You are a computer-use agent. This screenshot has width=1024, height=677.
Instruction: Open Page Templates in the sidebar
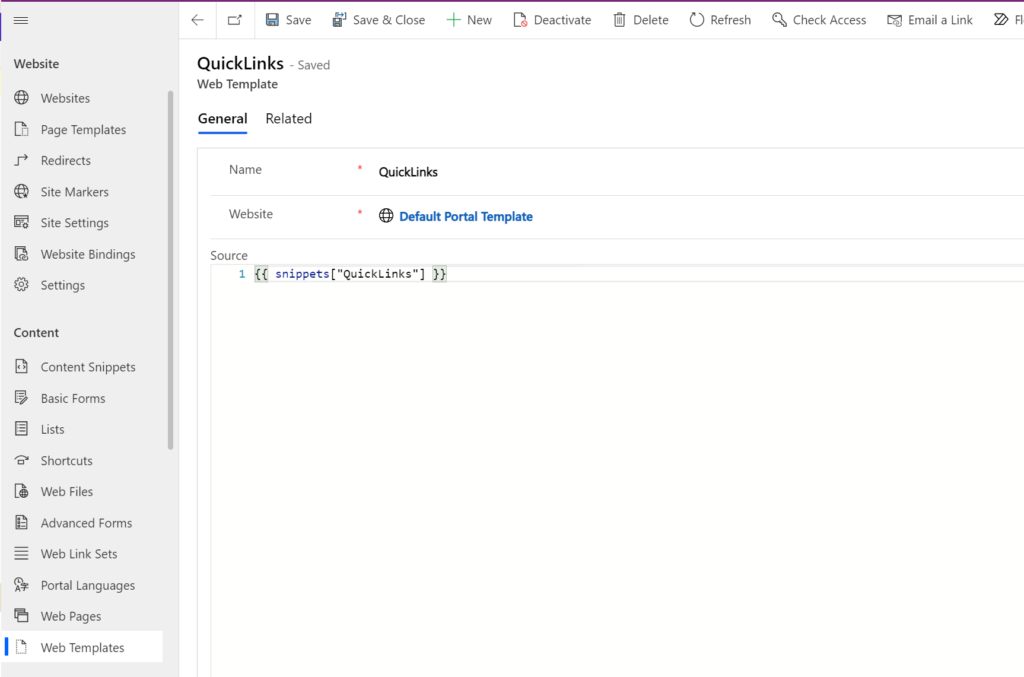[x=85, y=129]
